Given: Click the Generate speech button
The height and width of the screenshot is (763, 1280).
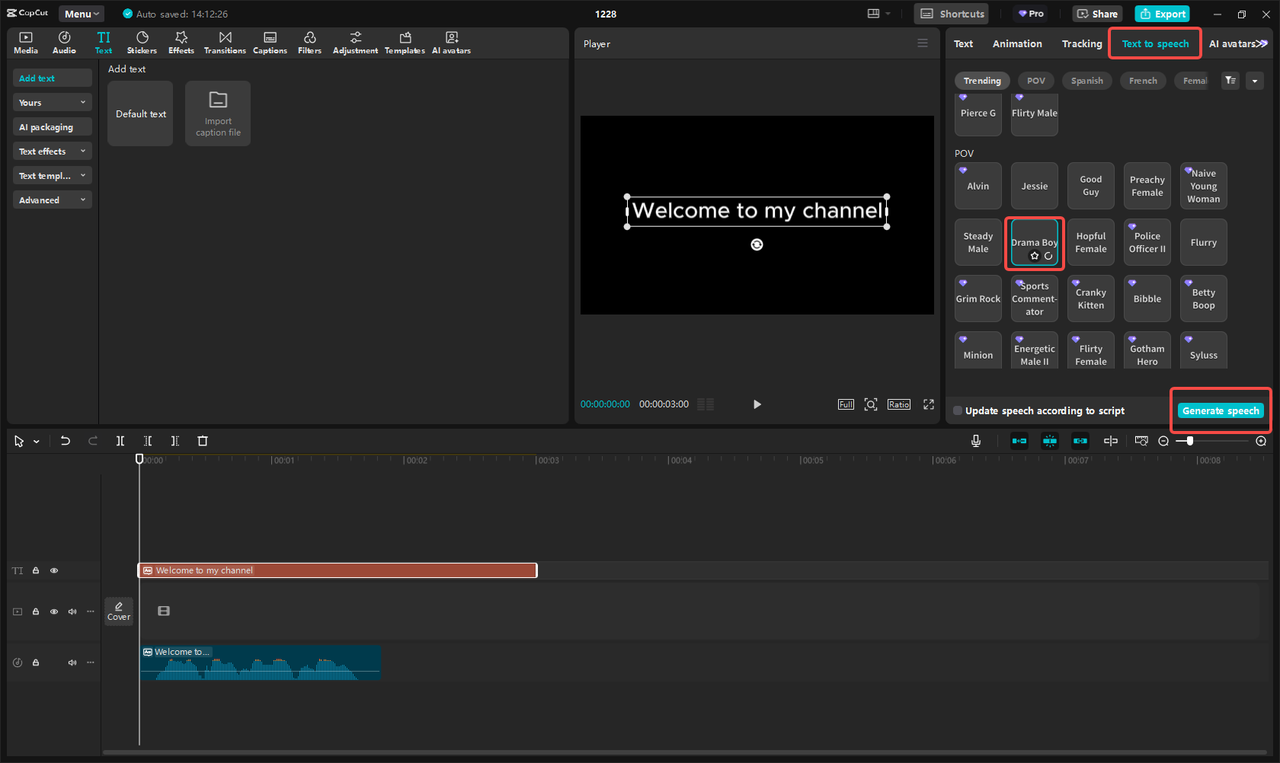Looking at the screenshot, I should coord(1220,411).
